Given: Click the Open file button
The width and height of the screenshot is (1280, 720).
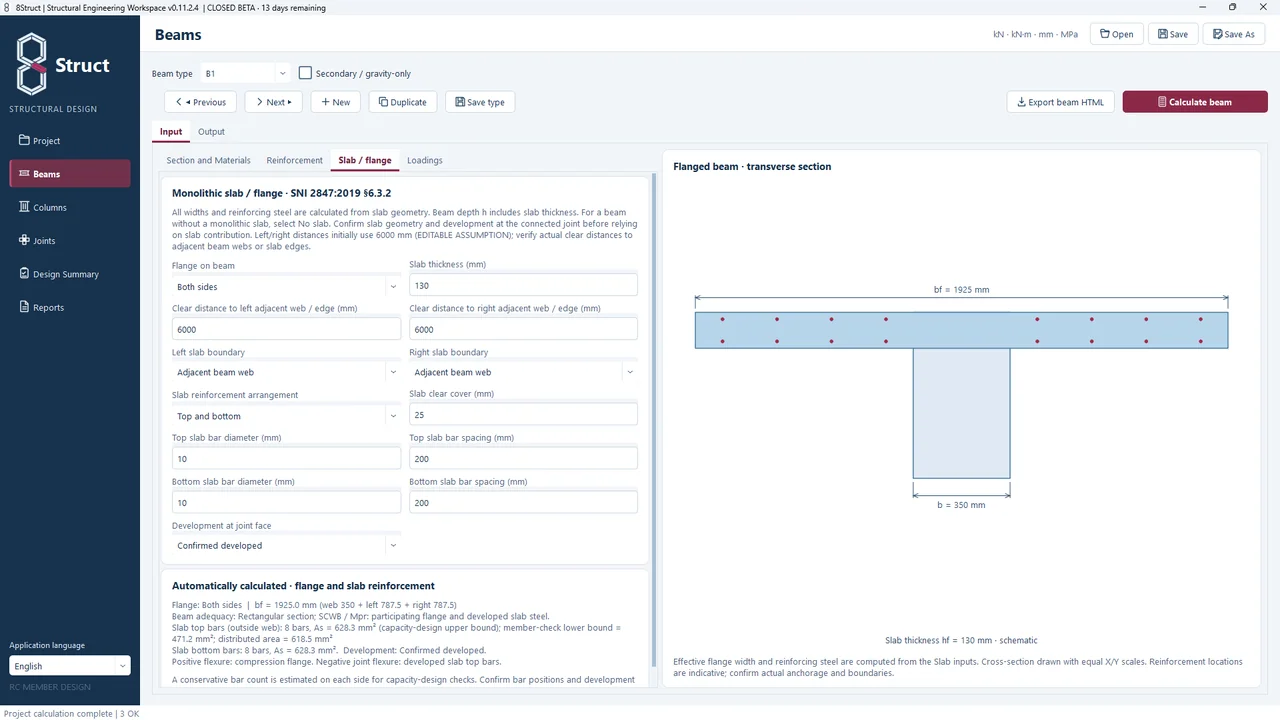Looking at the screenshot, I should pos(1116,34).
